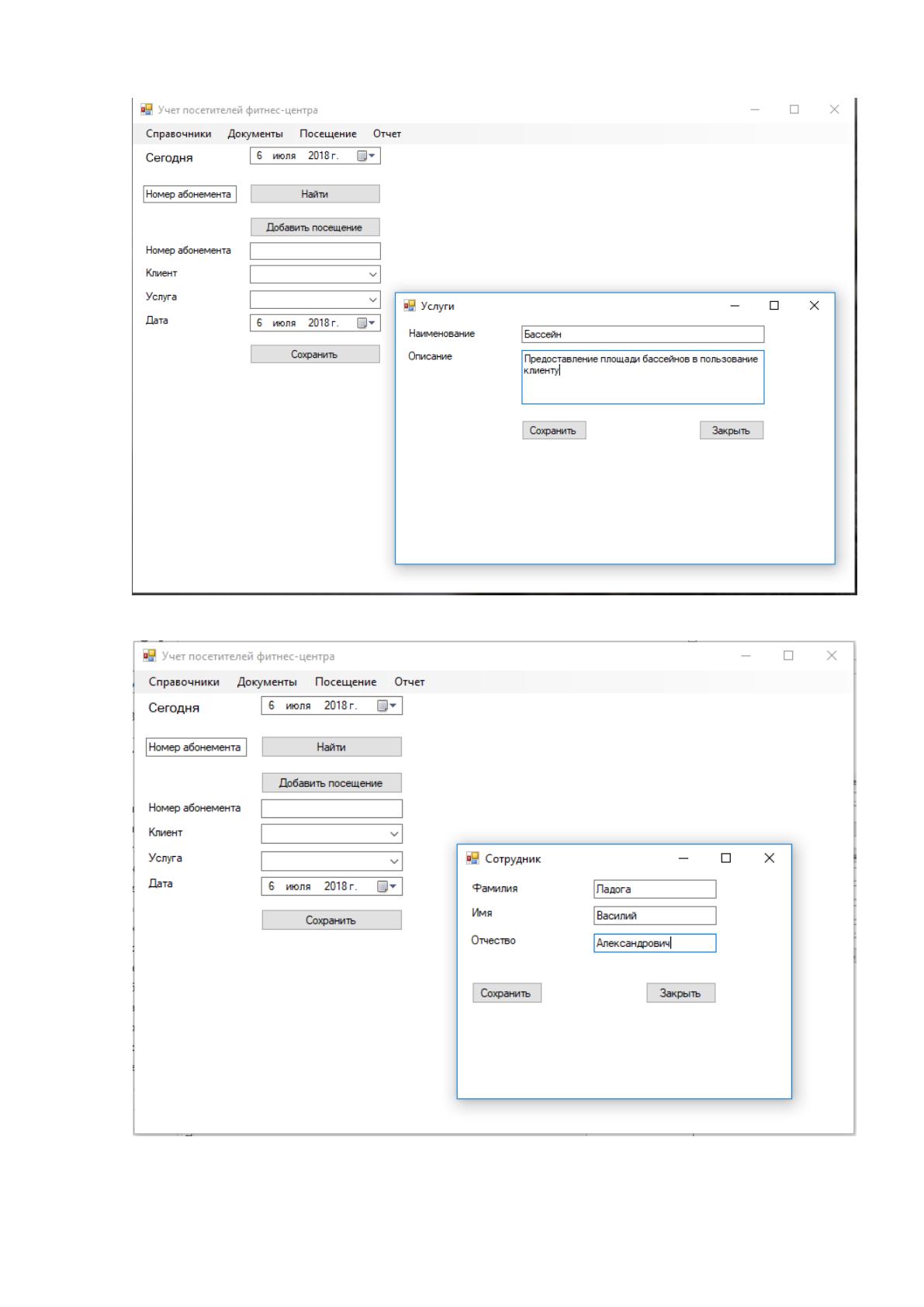The image size is (924, 1307).
Task: Maximize the Услуги dialog
Action: (773, 306)
